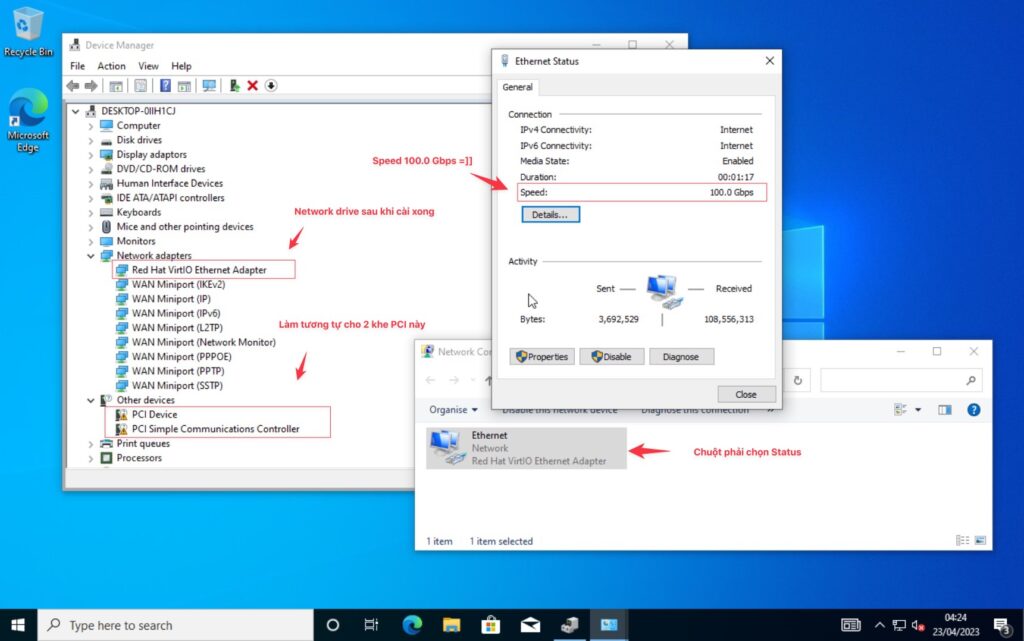Select WAN Miniport (IKEv2) device
The height and width of the screenshot is (641, 1024).
[x=178, y=285]
